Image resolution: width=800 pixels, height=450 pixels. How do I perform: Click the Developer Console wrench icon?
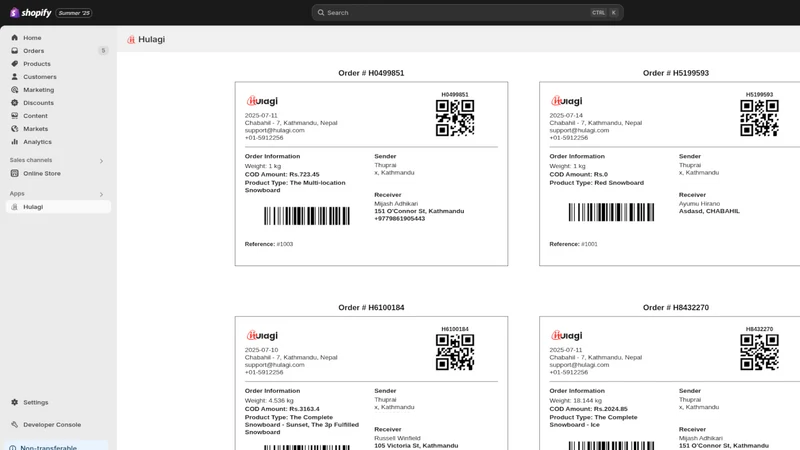click(x=14, y=424)
